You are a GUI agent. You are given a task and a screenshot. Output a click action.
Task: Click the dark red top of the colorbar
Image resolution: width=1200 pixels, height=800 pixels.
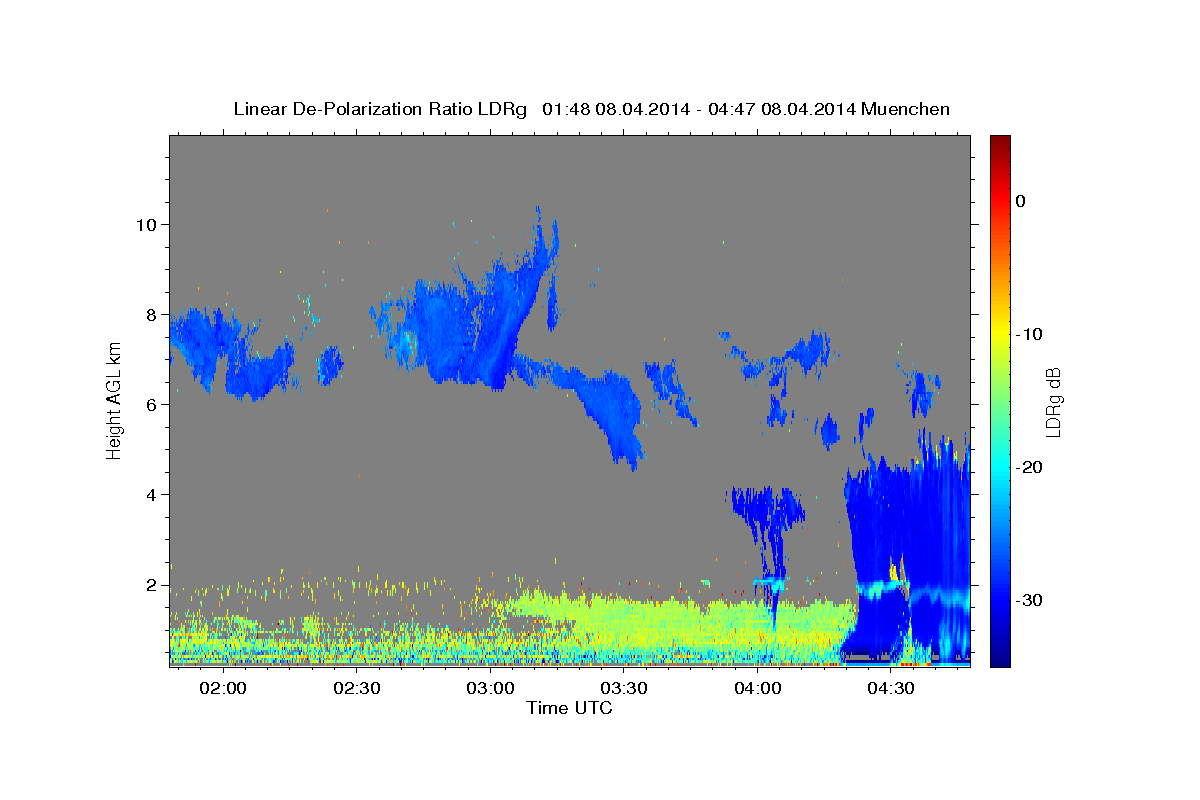pos(1000,142)
